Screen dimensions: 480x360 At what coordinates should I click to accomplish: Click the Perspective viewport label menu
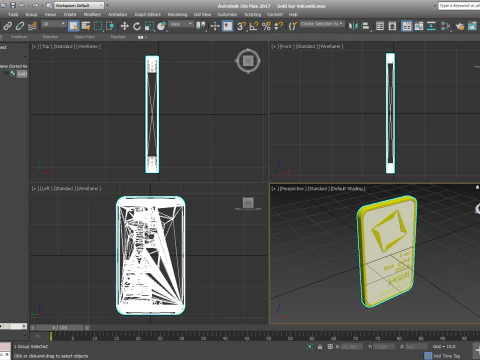[x=292, y=188]
